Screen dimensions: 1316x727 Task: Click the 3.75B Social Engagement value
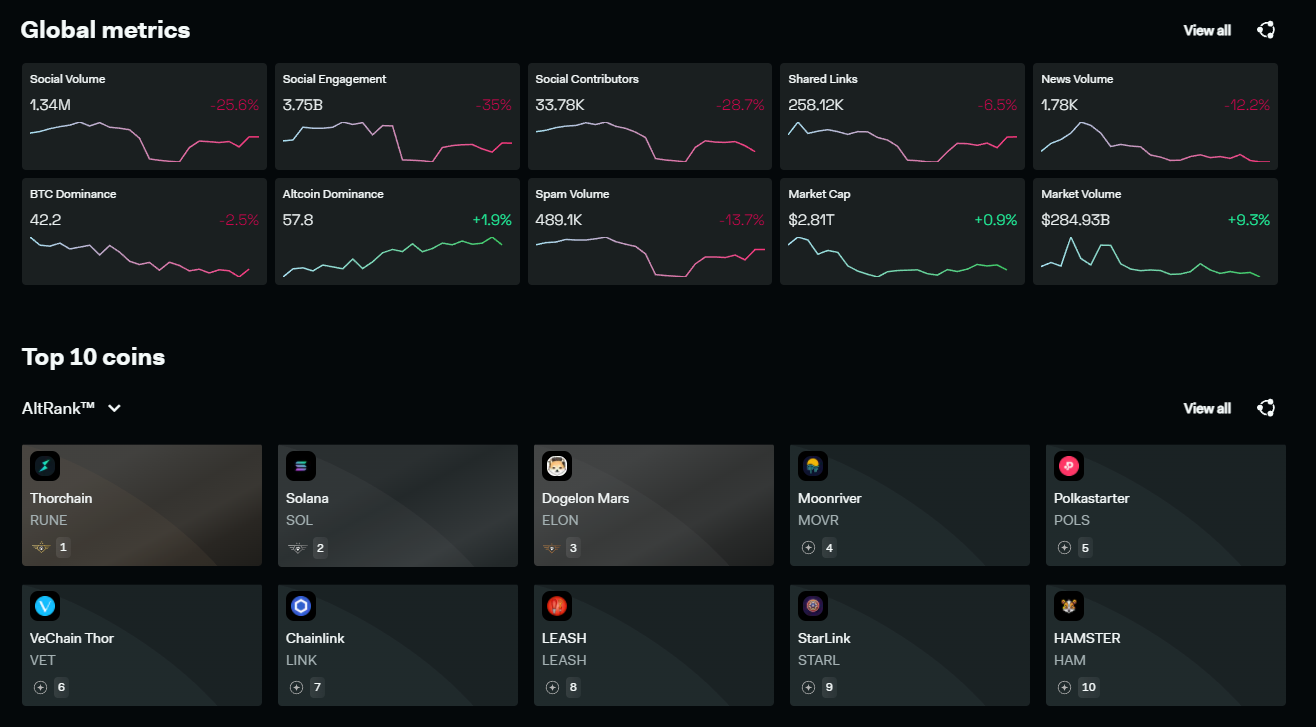click(302, 105)
